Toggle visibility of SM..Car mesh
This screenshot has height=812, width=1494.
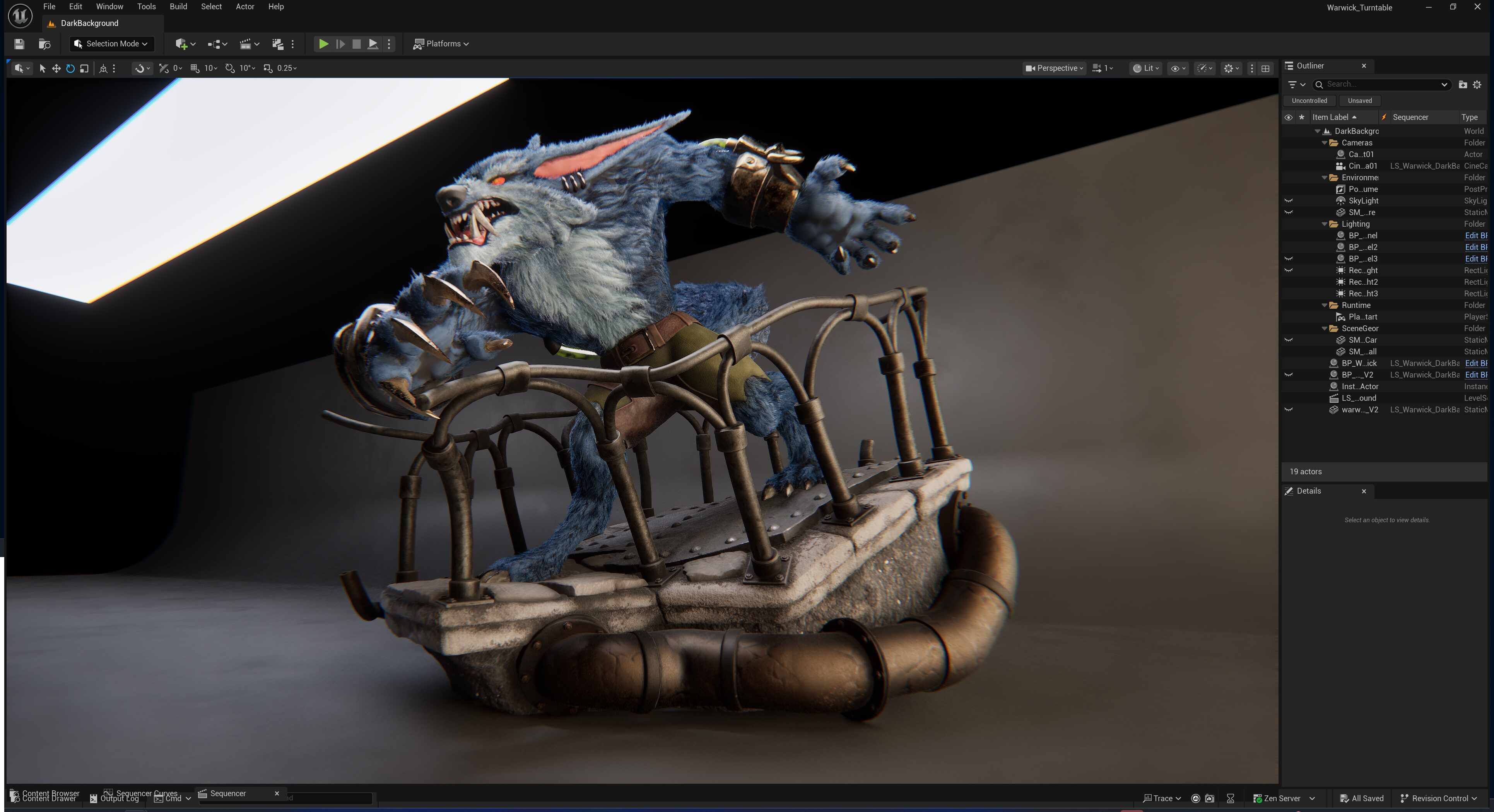coord(1289,340)
